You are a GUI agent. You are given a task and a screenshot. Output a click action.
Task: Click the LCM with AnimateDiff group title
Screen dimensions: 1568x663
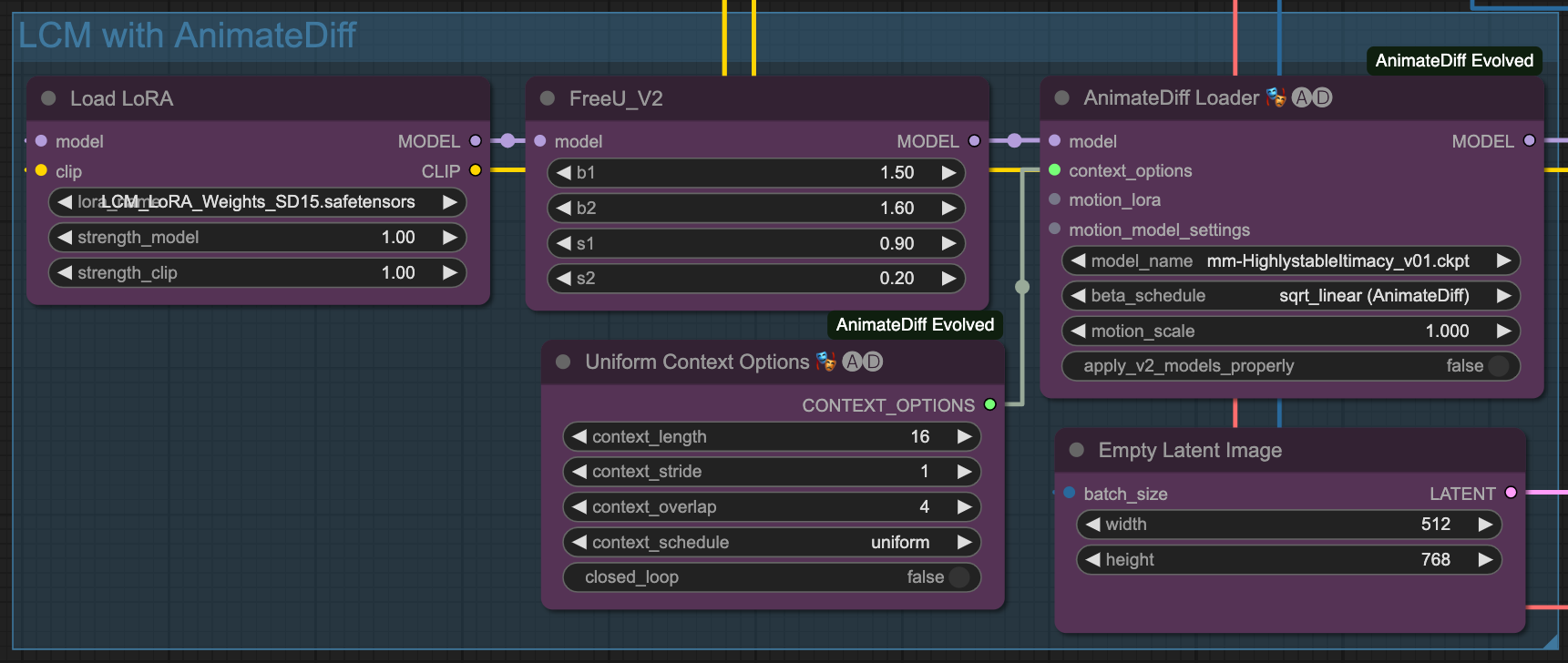click(187, 36)
